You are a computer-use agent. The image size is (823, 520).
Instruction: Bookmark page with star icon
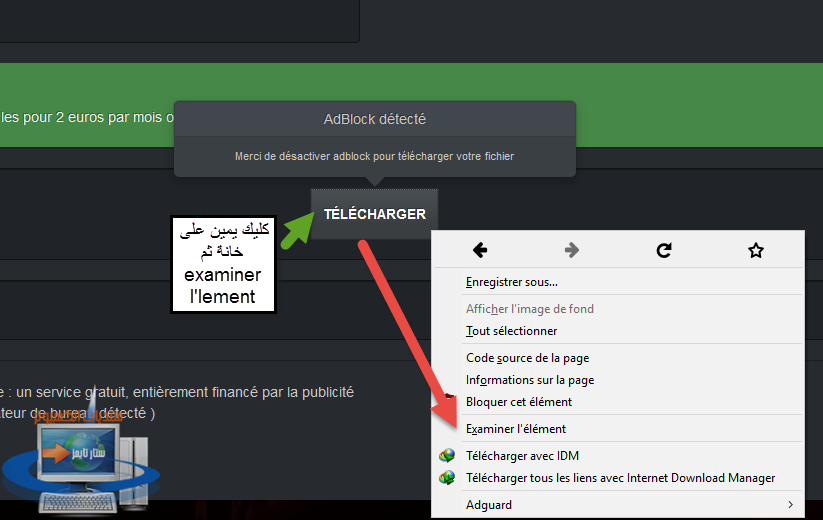click(x=756, y=250)
